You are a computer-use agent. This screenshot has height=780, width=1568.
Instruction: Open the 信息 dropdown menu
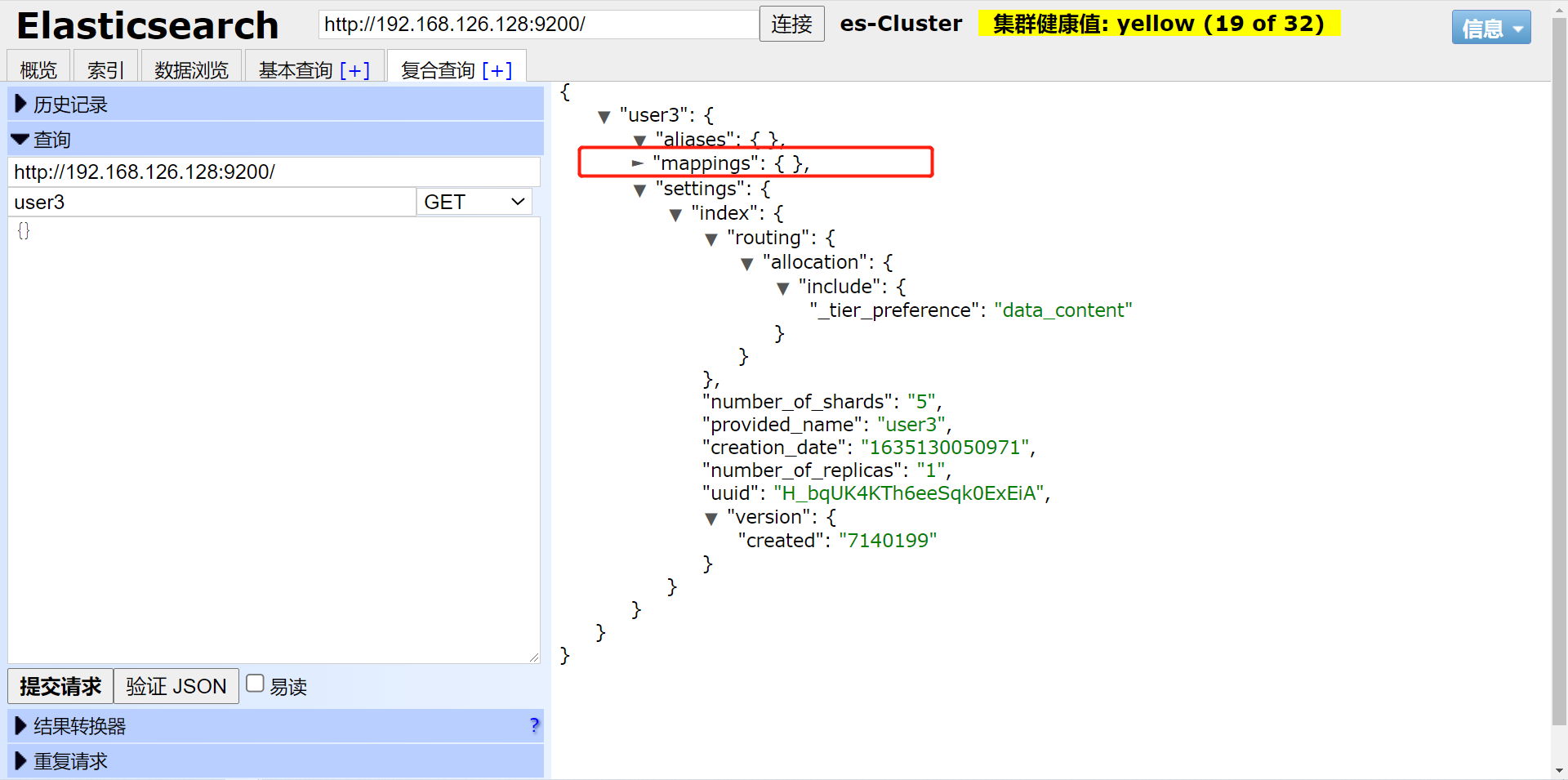(1491, 27)
